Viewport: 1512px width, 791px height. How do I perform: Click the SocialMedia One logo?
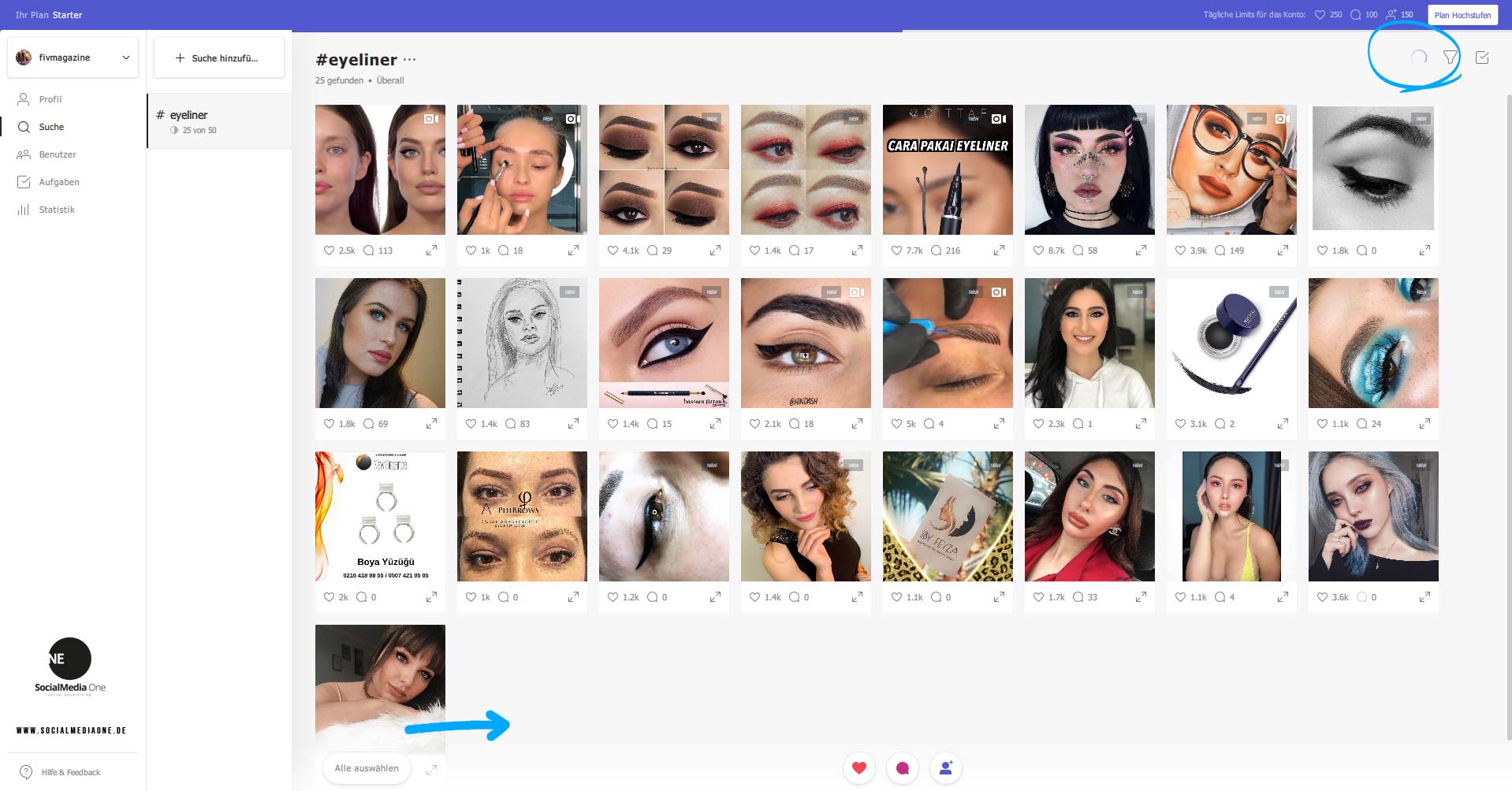coord(70,667)
